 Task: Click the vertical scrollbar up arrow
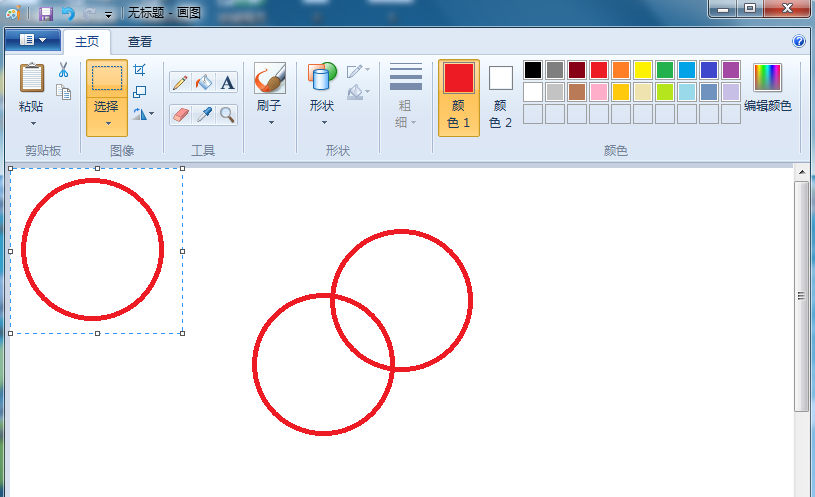(x=801, y=172)
